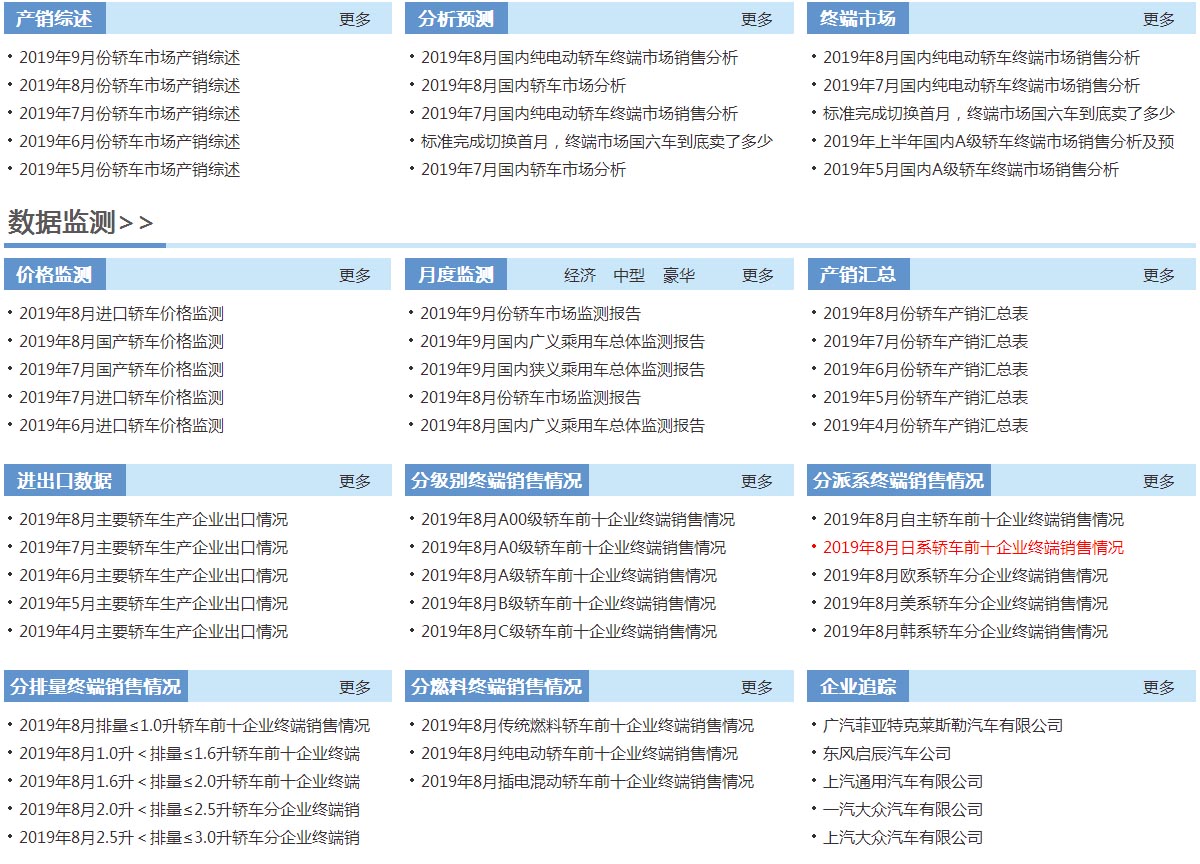Image resolution: width=1200 pixels, height=864 pixels.
Task: Select the 经济 tab in 月度监测
Action: pyautogui.click(x=579, y=275)
